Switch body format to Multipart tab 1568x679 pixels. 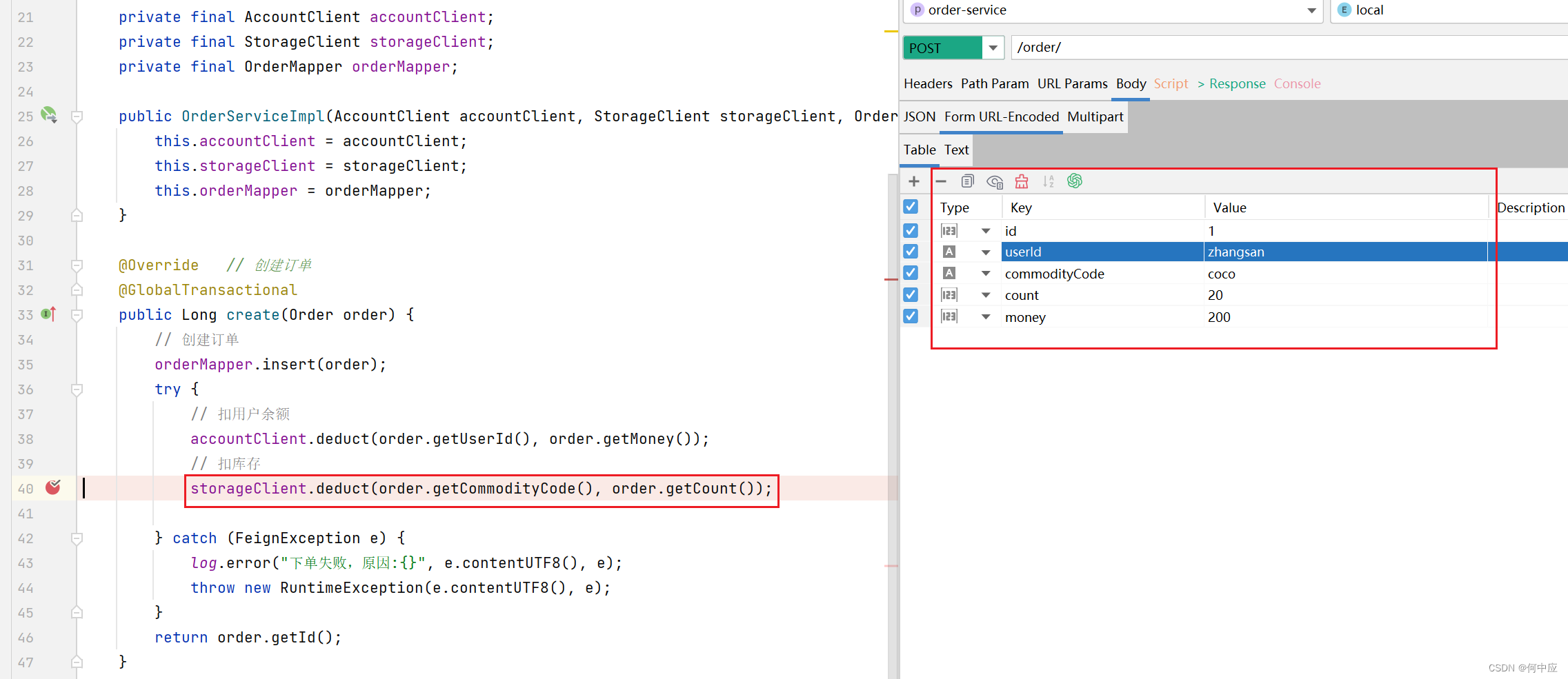pyautogui.click(x=1095, y=116)
